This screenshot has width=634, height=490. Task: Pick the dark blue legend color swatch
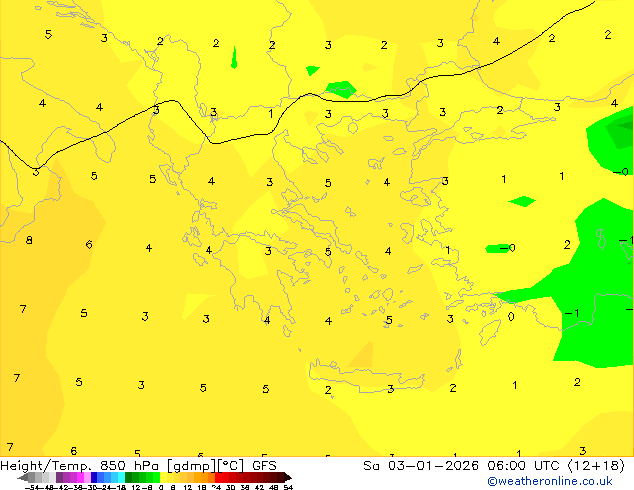pos(94,477)
